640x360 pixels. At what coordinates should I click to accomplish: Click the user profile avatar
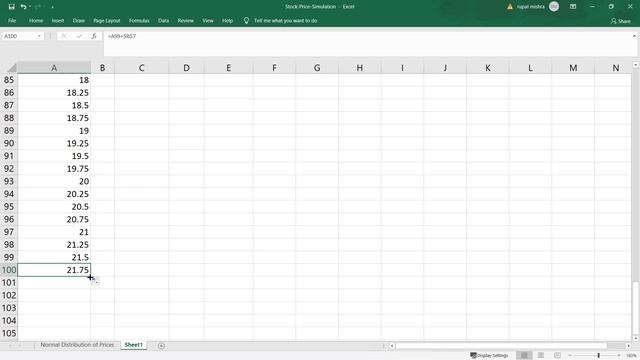click(554, 7)
